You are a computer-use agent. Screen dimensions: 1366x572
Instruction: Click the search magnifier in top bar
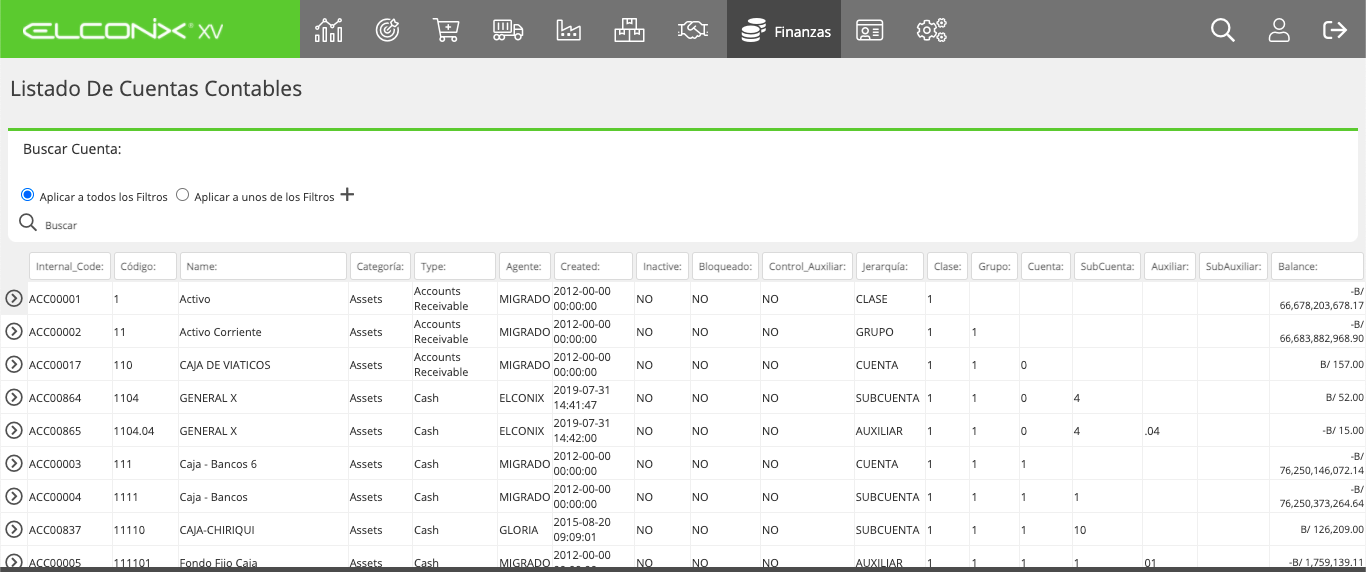click(1223, 30)
